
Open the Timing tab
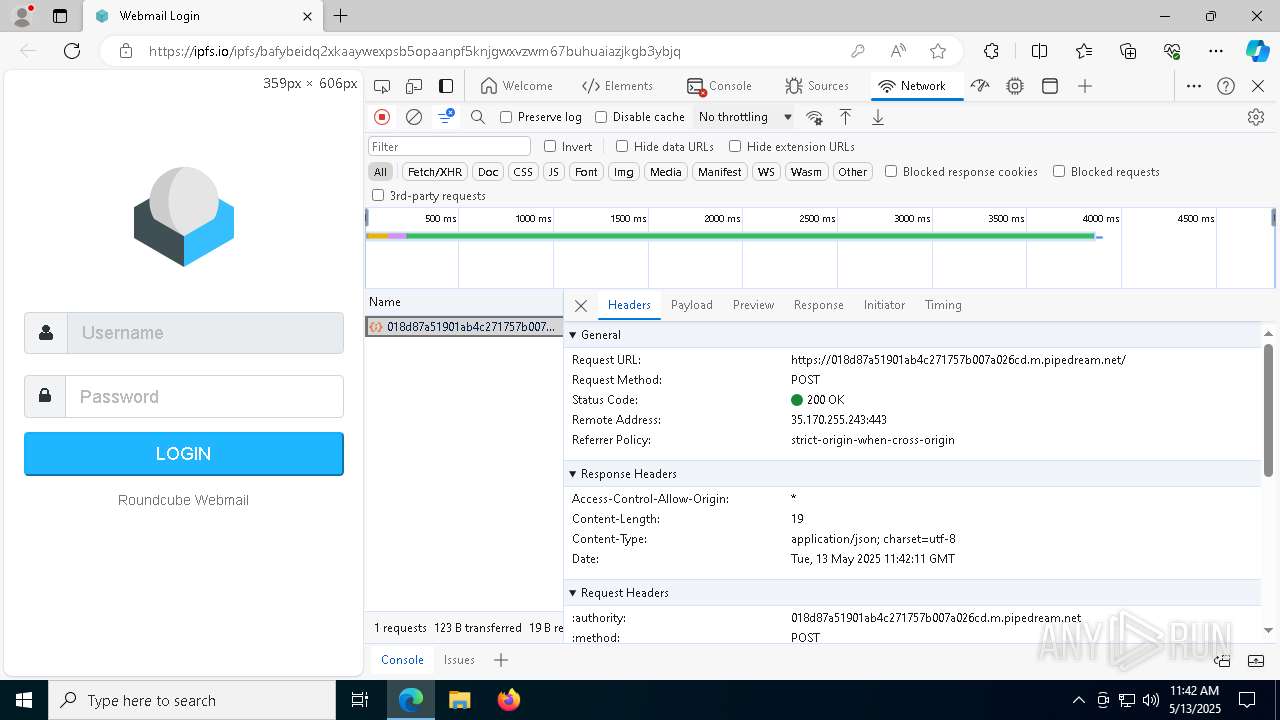[x=943, y=305]
